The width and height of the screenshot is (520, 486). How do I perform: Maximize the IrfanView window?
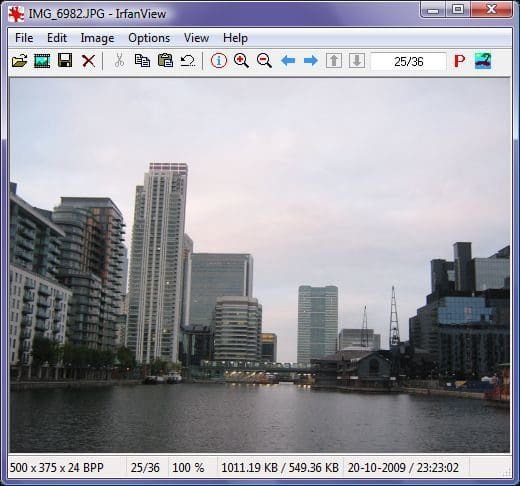[x=458, y=9]
